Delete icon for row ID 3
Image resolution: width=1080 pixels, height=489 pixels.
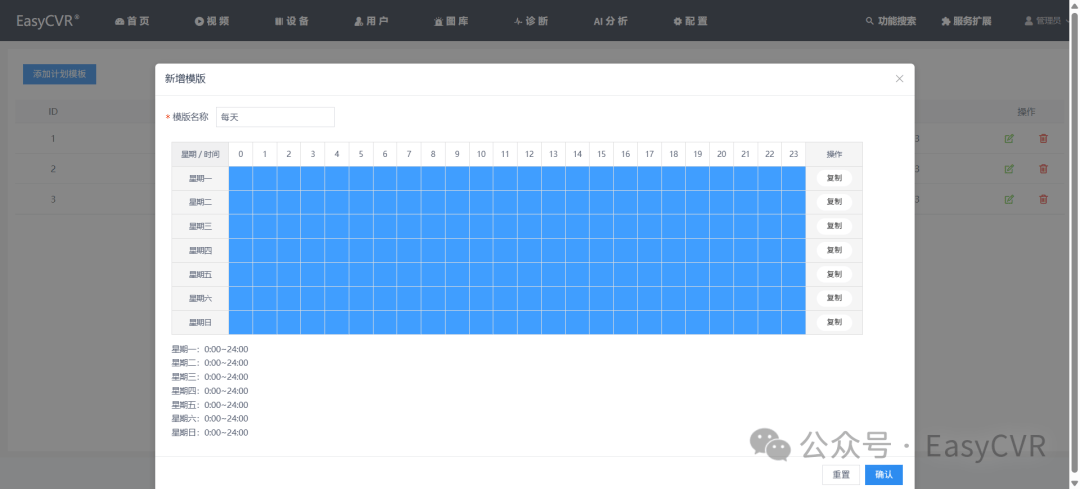coord(1043,199)
